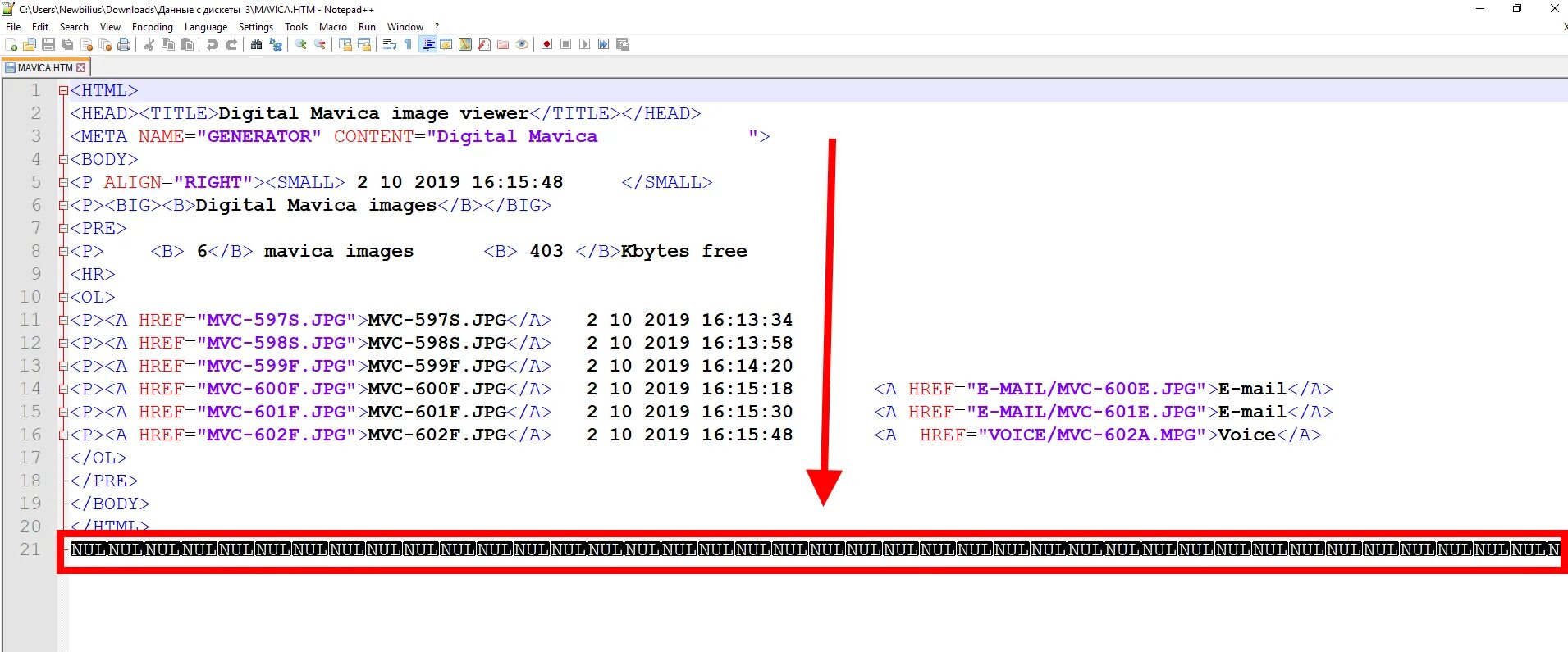Toggle Word Wrap toolbar icon

point(390,44)
